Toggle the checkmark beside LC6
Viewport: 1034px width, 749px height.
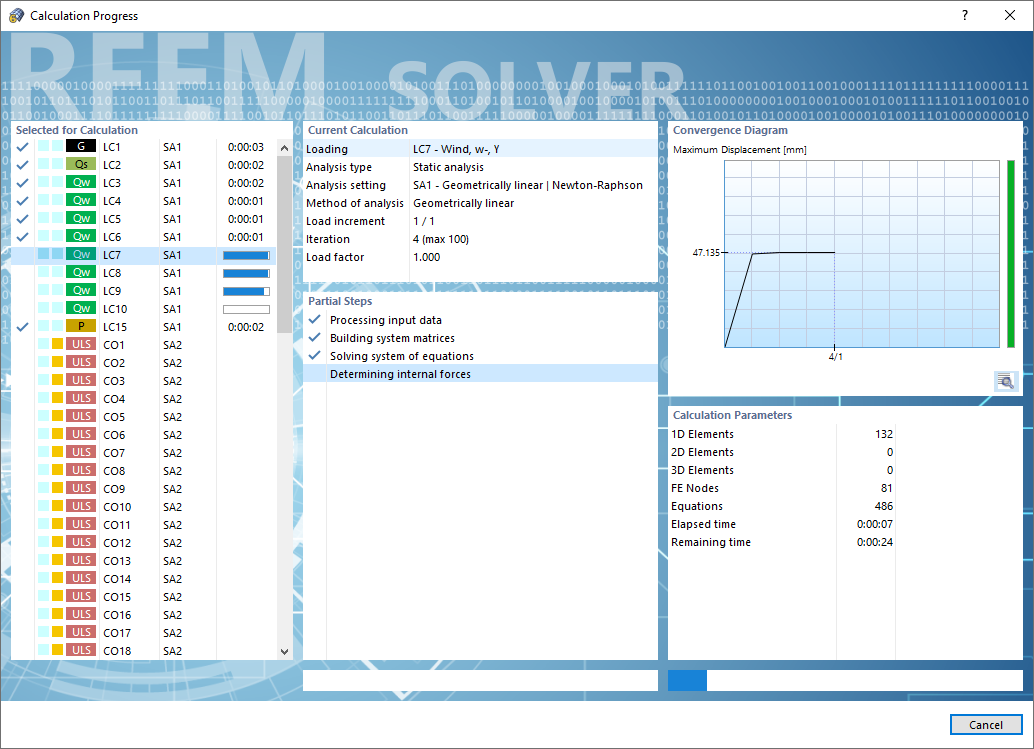(x=22, y=235)
